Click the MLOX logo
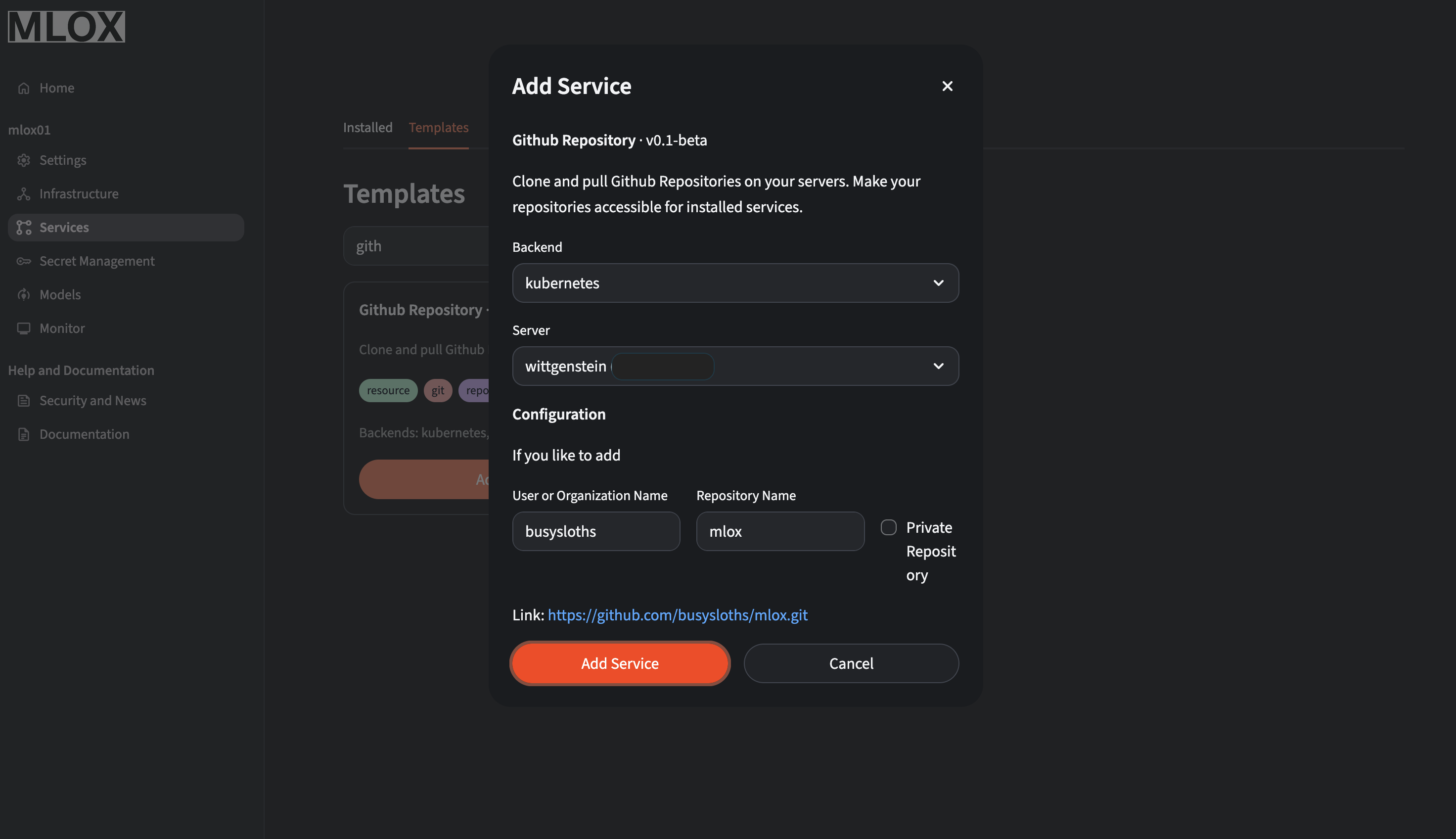The height and width of the screenshot is (839, 1456). 66,26
